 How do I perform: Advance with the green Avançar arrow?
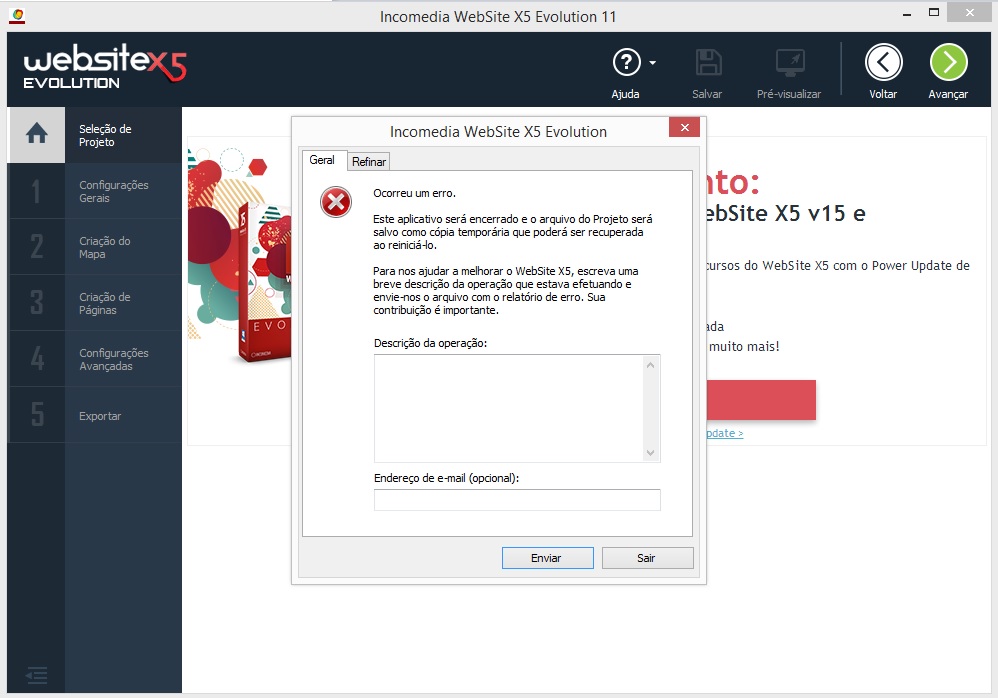[x=948, y=62]
